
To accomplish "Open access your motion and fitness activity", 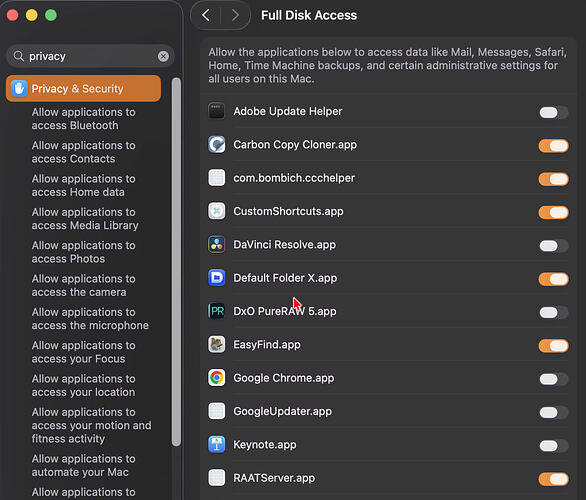I will point(91,425).
